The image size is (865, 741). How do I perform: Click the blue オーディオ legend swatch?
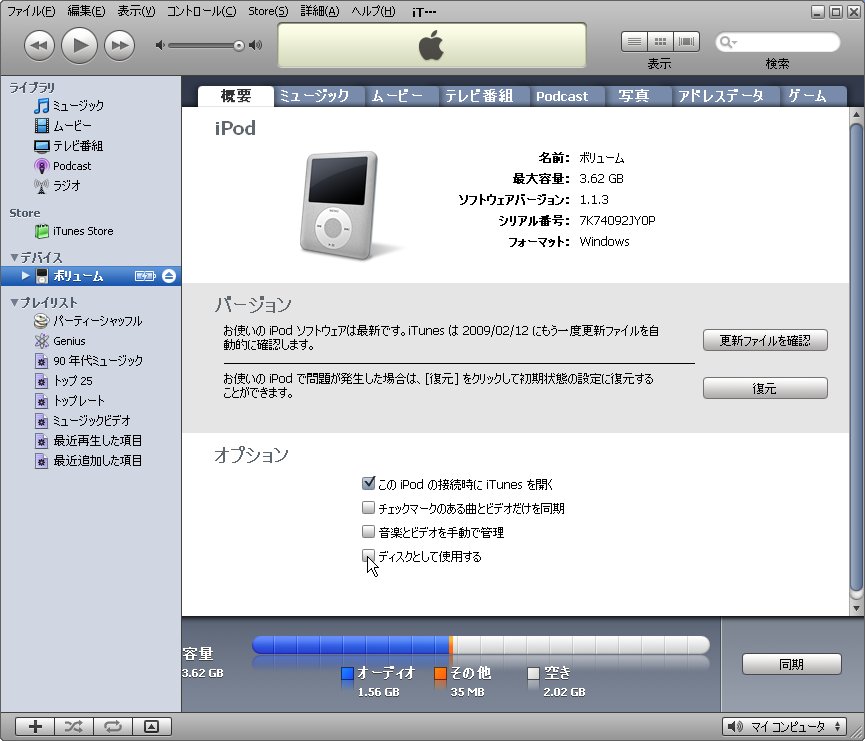347,673
